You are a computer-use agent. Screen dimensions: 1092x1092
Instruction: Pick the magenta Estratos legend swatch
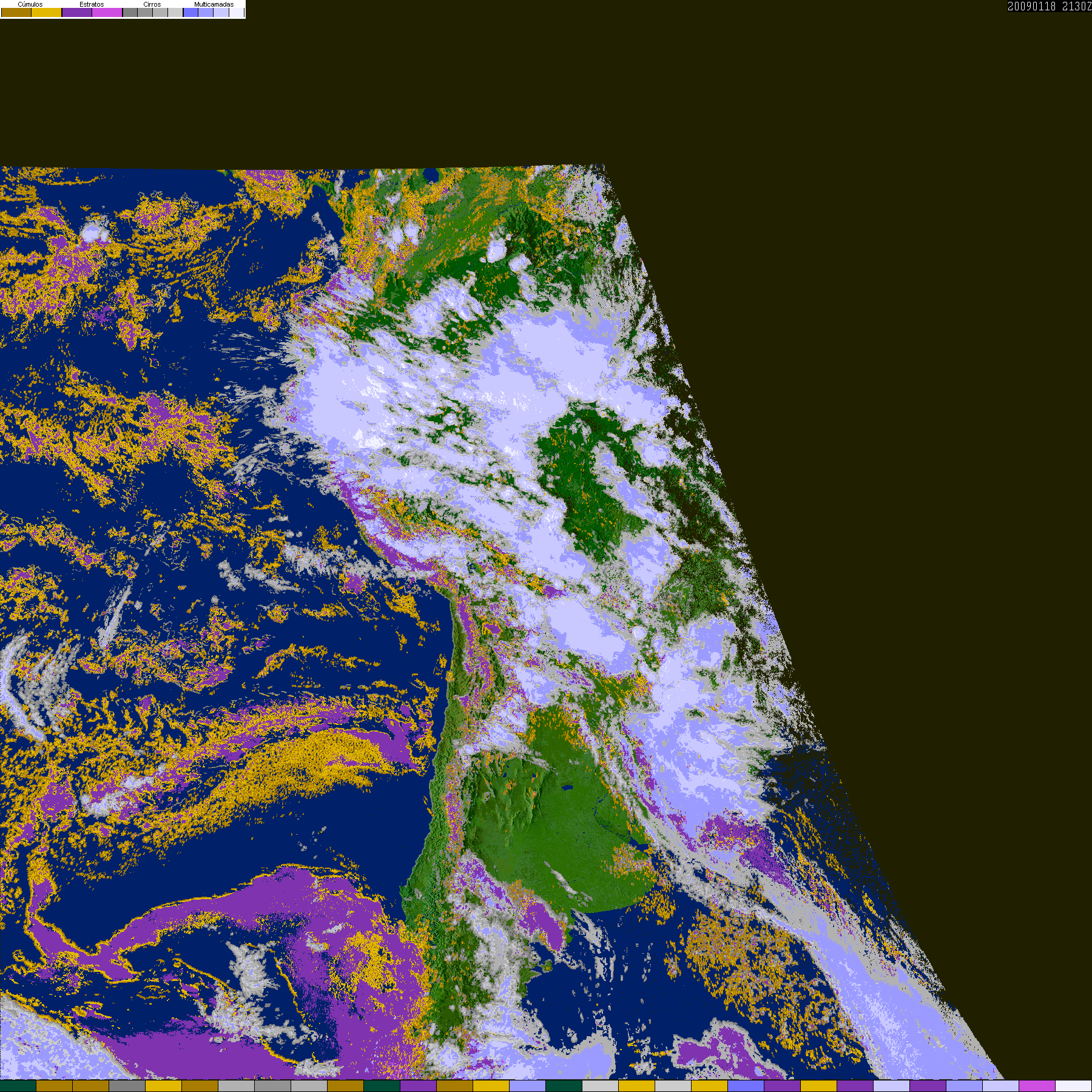(107, 12)
